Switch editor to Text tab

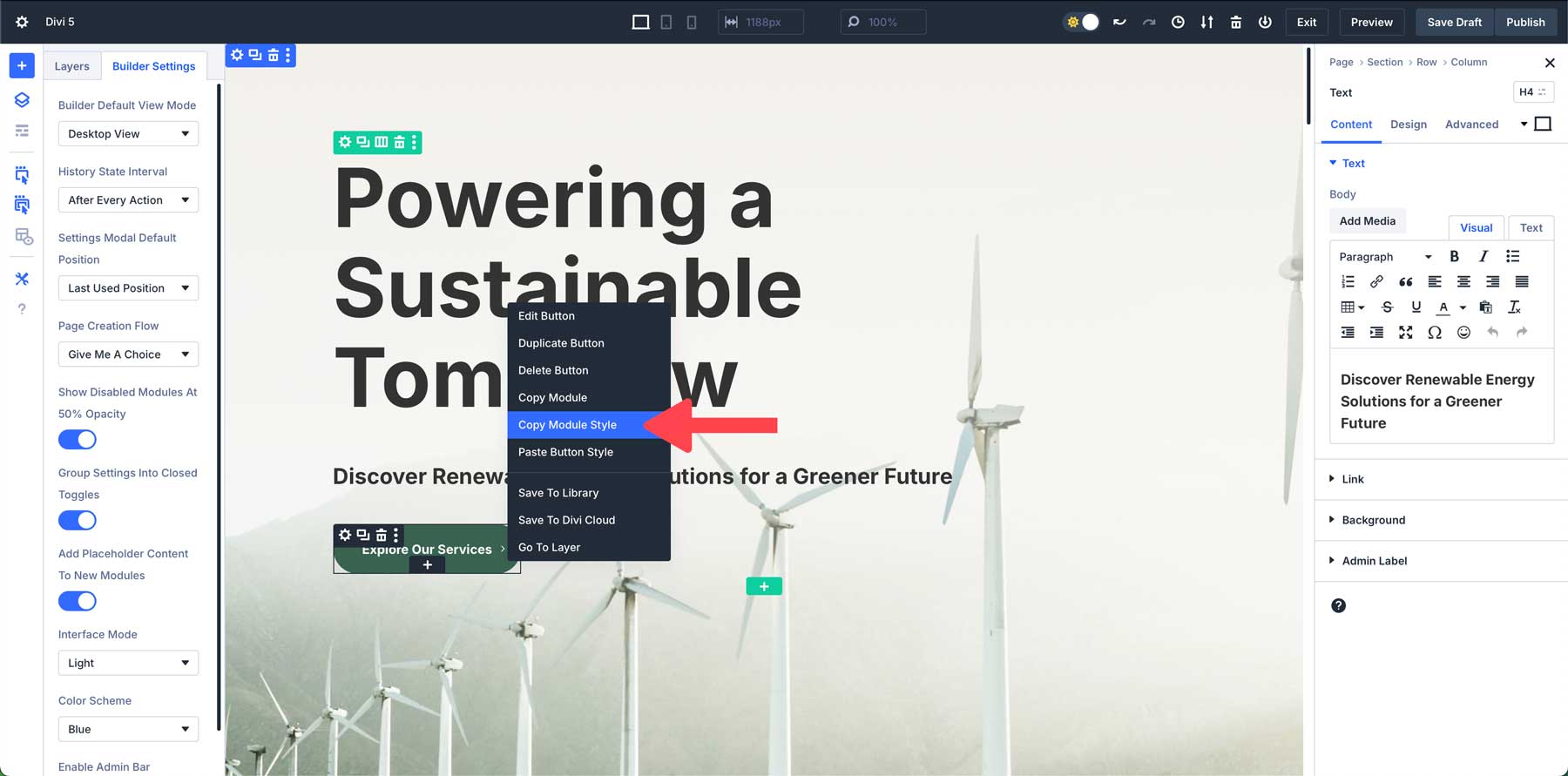[1531, 227]
